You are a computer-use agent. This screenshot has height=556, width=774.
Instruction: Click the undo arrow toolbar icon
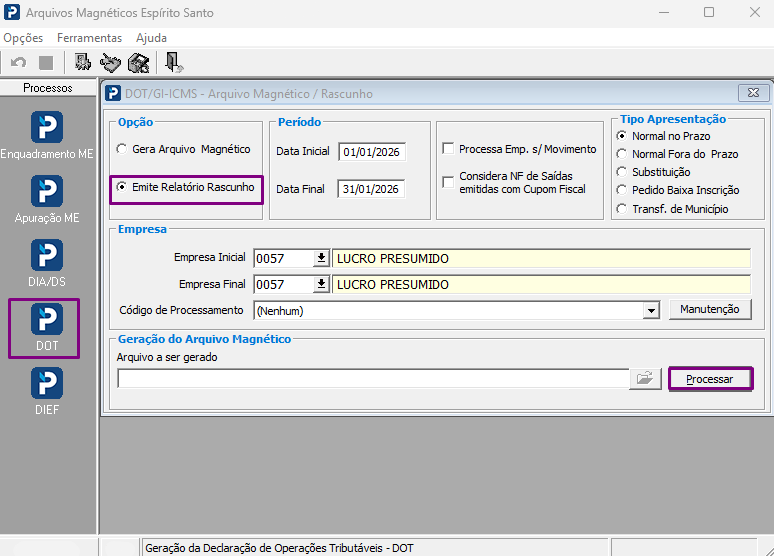(x=19, y=63)
